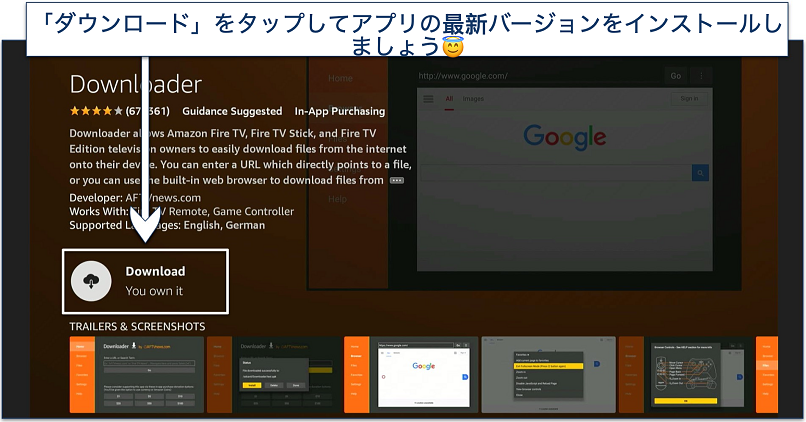
Task: Click the Google search input box
Action: point(556,173)
